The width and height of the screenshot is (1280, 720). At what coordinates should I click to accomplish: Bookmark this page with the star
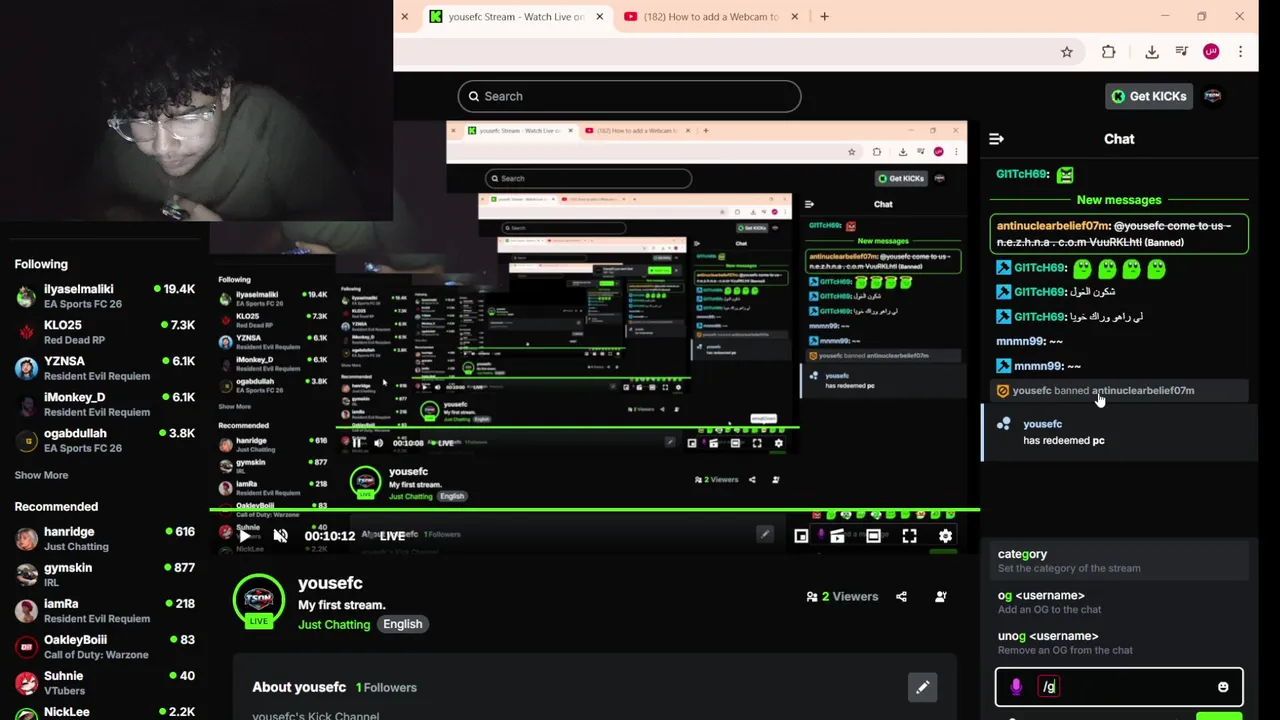(1067, 52)
